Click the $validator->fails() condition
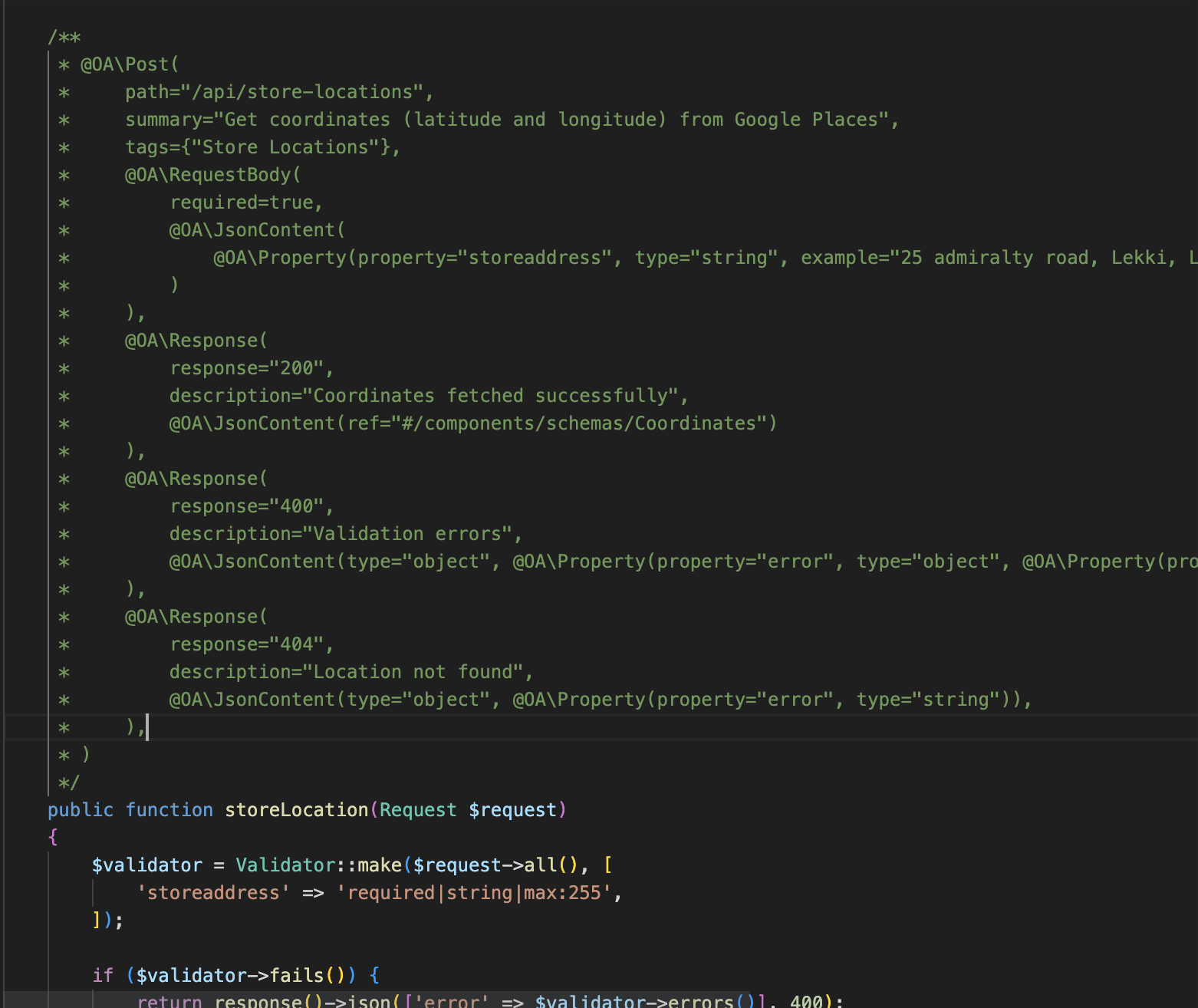This screenshot has height=1008, width=1198. [x=241, y=976]
